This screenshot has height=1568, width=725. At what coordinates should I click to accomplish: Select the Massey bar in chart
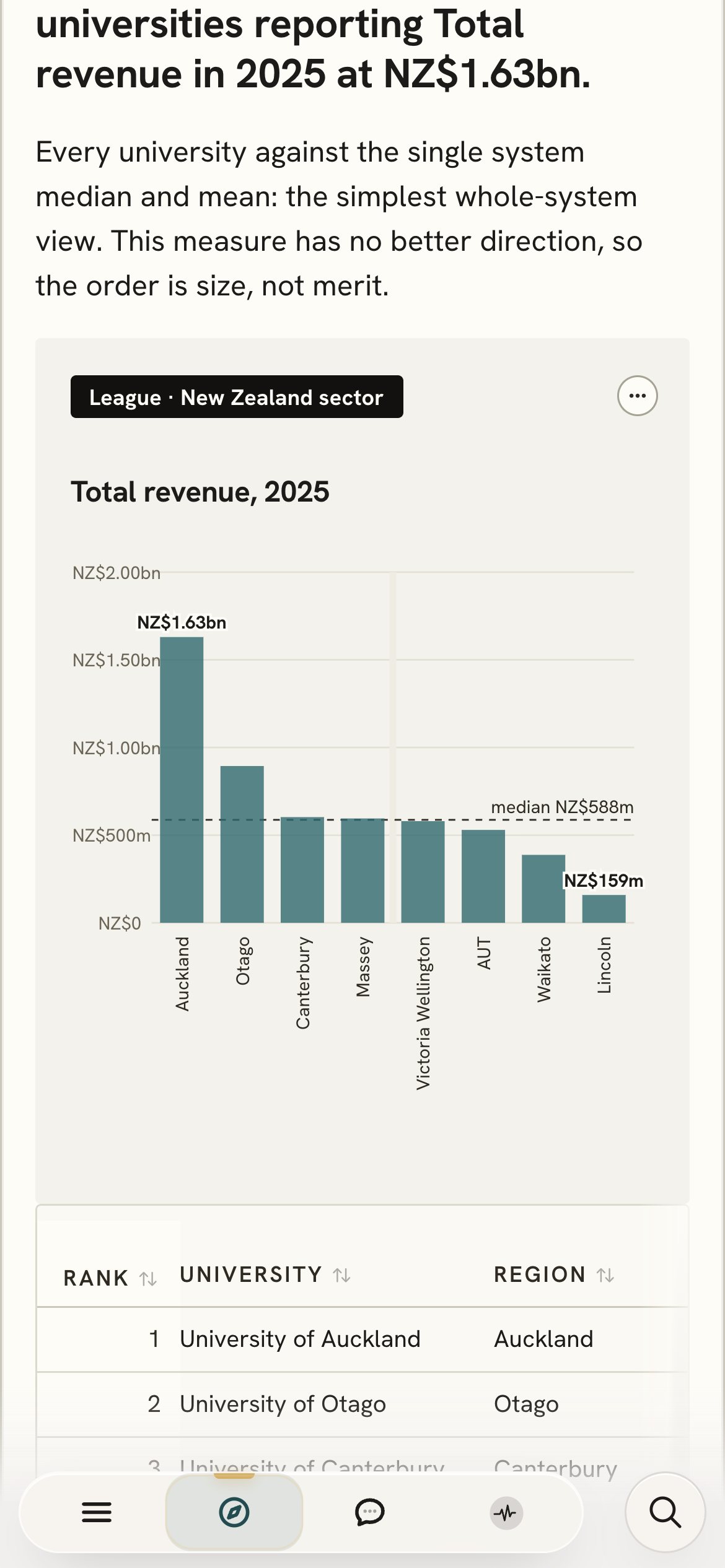[362, 870]
